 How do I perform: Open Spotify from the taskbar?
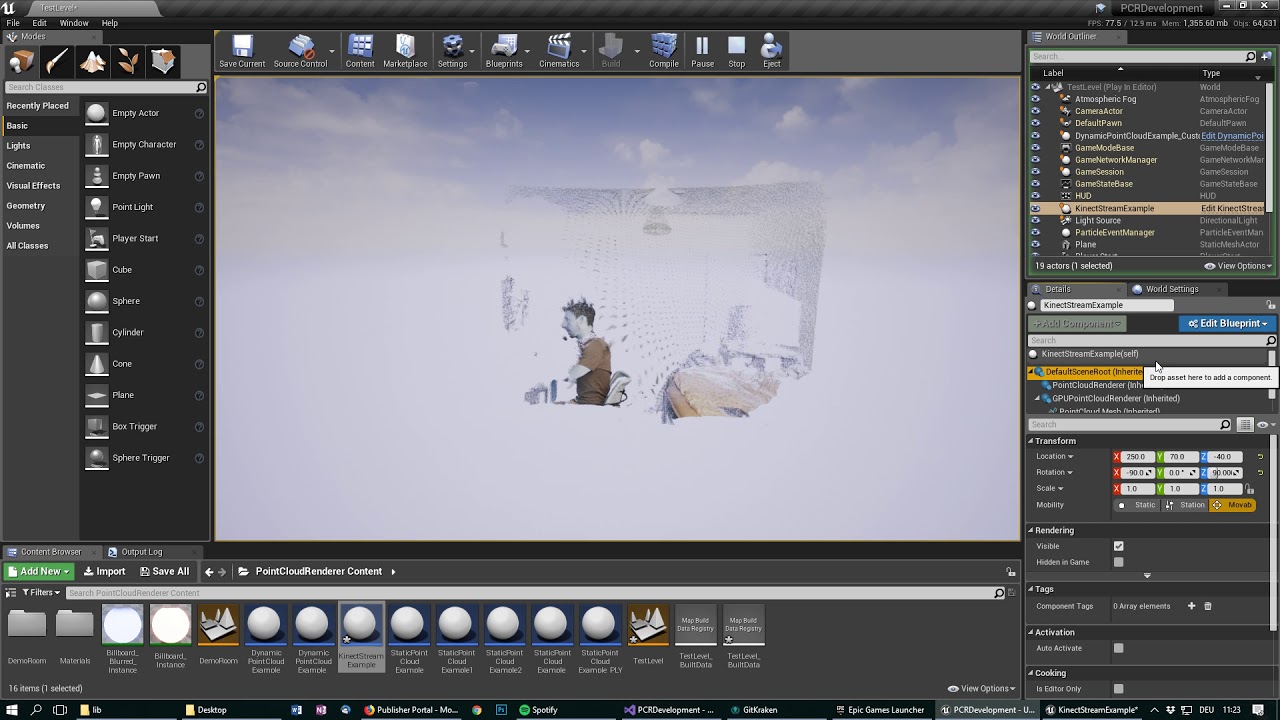click(x=539, y=710)
